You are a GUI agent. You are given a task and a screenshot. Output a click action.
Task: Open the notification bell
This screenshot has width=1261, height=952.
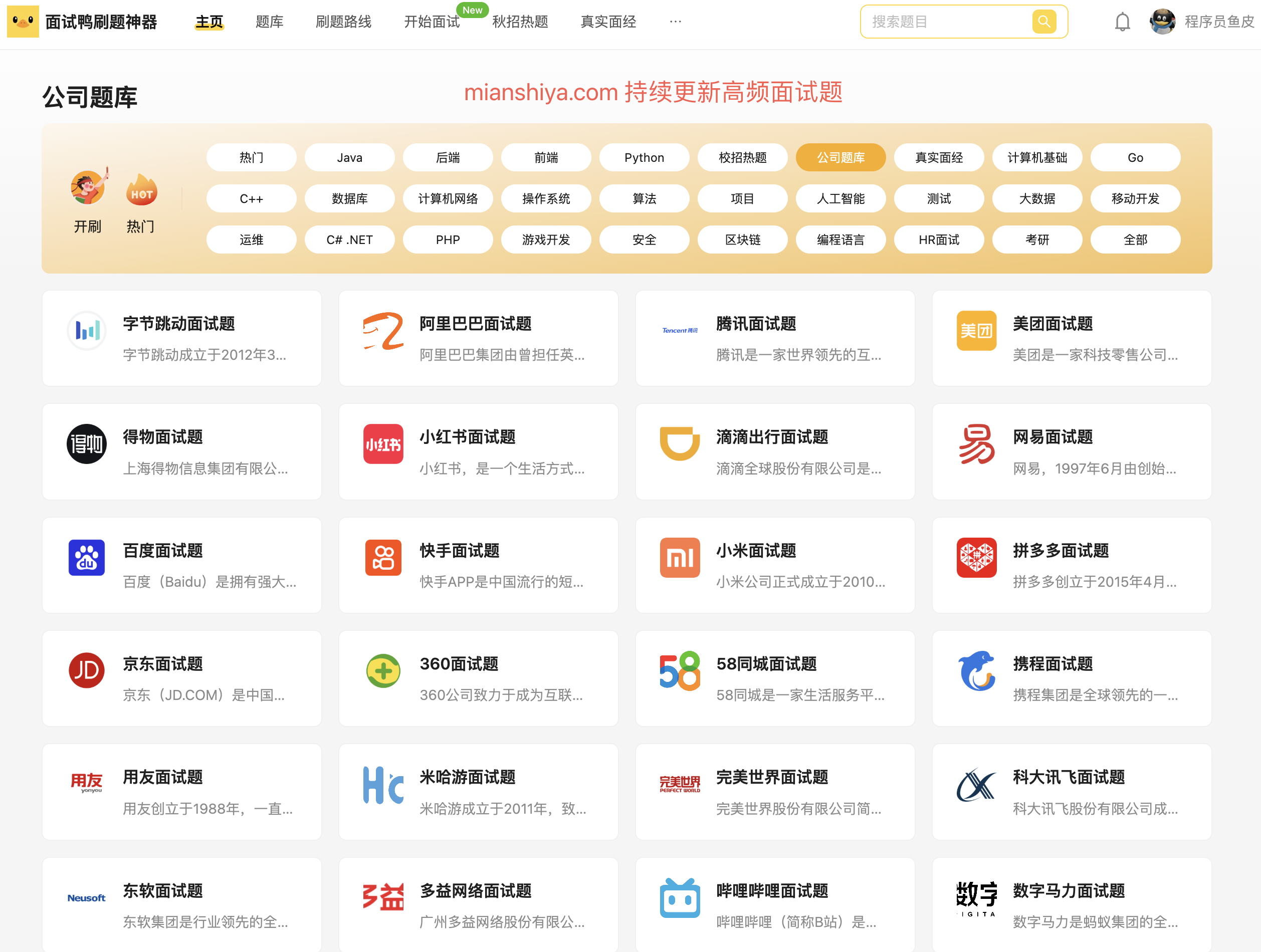[x=1122, y=22]
